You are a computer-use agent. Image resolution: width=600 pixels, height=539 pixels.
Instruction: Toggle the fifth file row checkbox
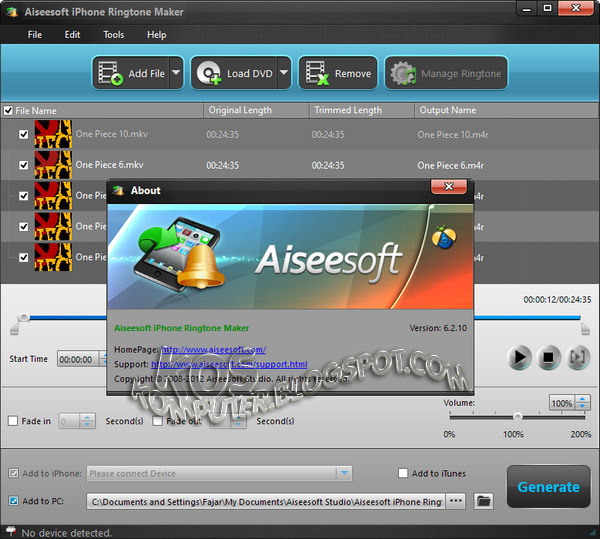(24, 257)
